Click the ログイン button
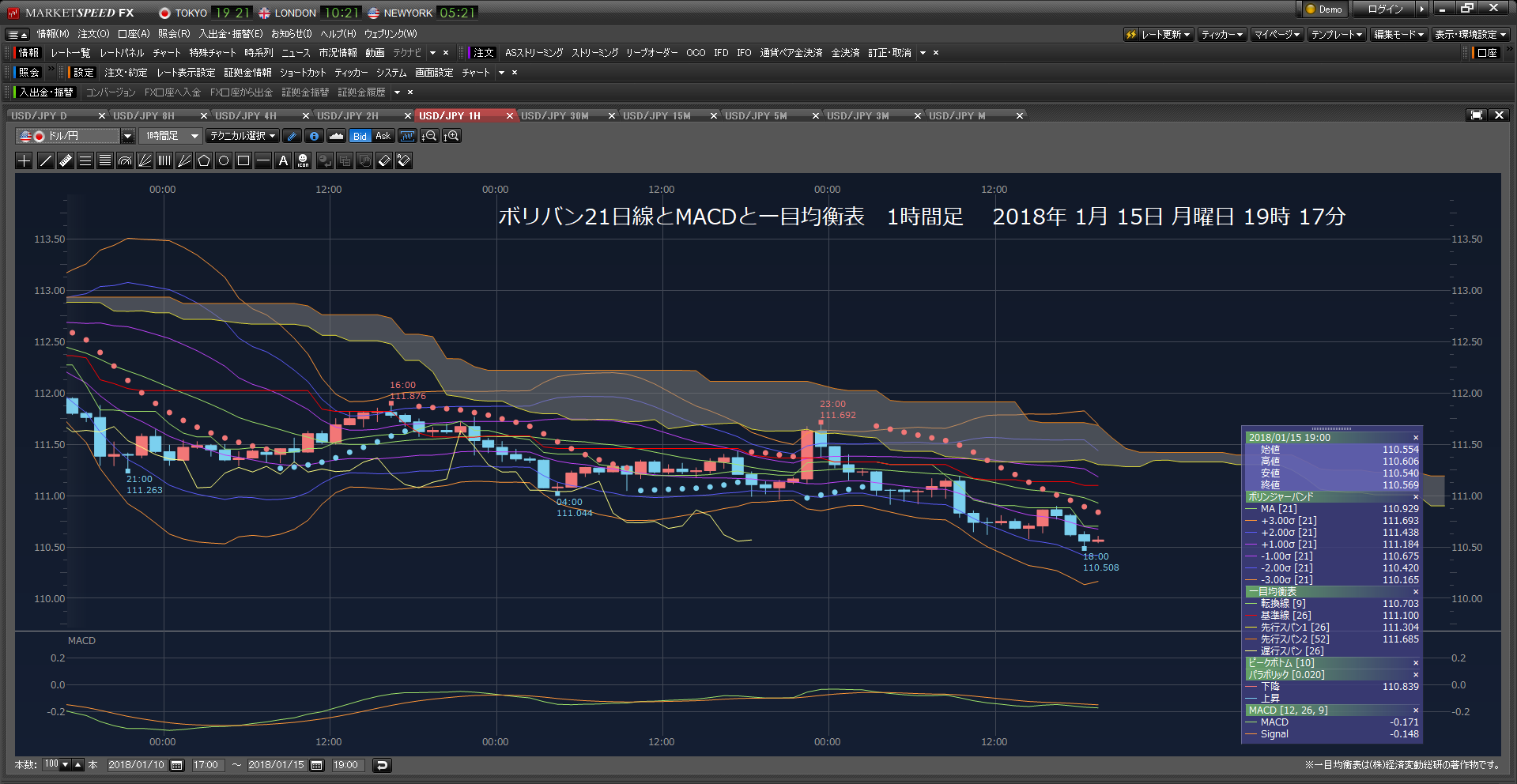Image resolution: width=1517 pixels, height=784 pixels. click(x=1385, y=9)
